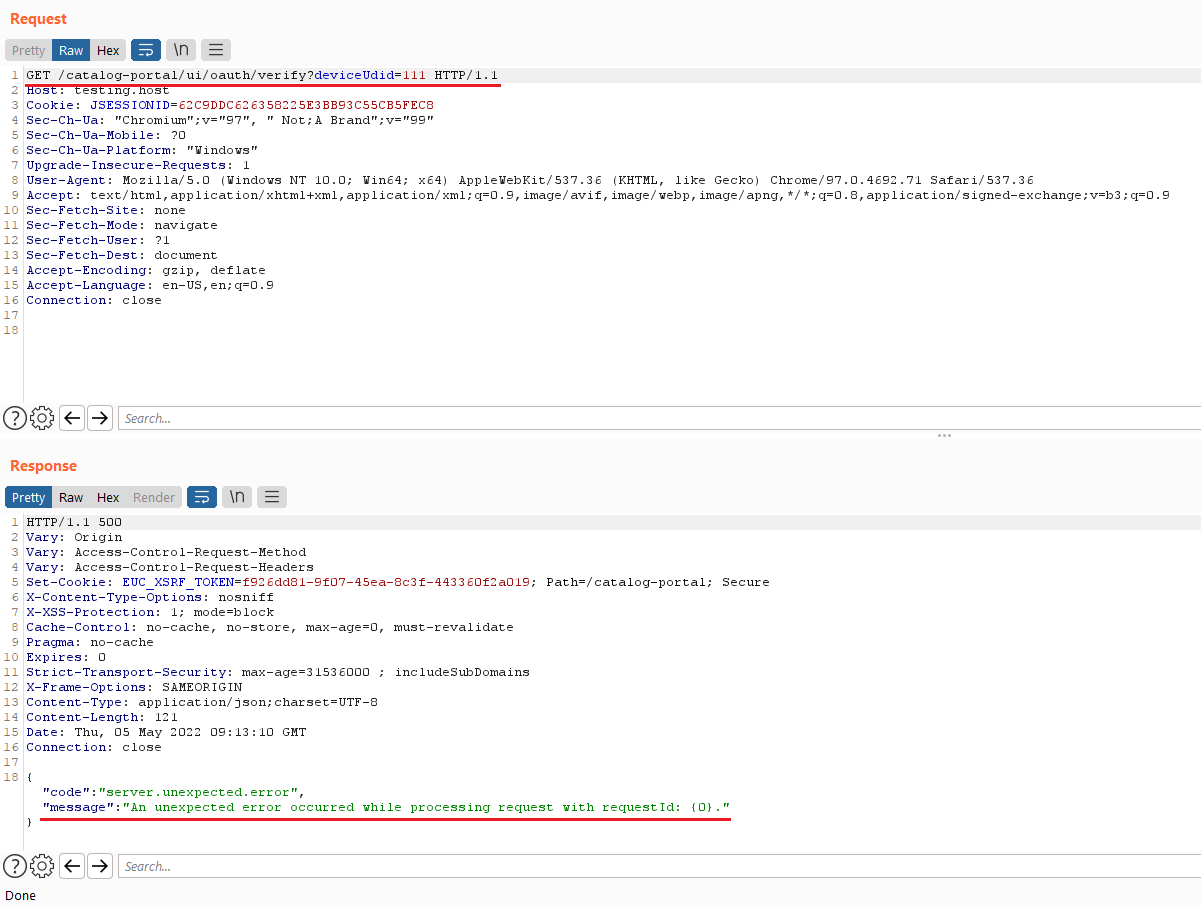The width and height of the screenshot is (1201, 907).
Task: Click the GET /catalog-portal request line
Action: point(262,75)
